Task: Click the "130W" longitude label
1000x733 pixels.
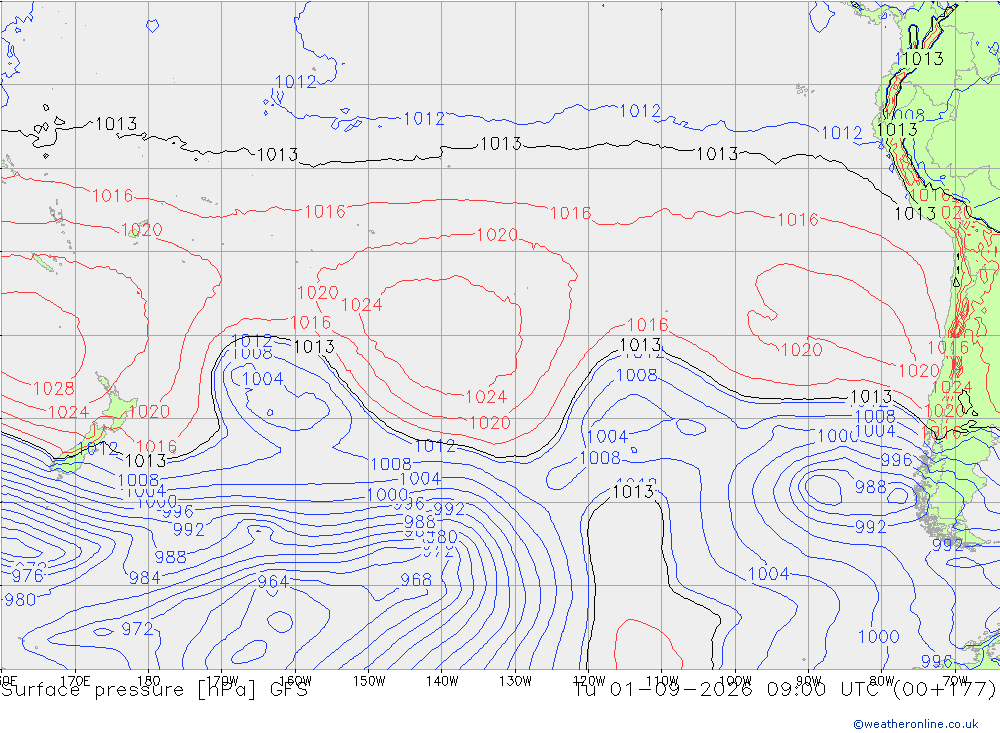Action: tap(515, 681)
